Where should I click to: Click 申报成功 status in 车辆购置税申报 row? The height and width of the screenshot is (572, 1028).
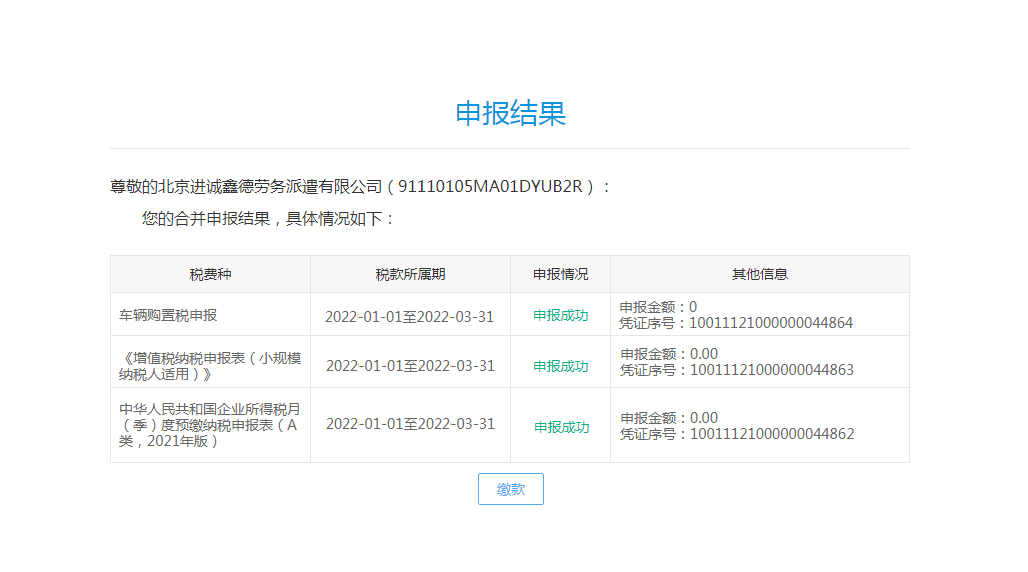[x=561, y=316]
